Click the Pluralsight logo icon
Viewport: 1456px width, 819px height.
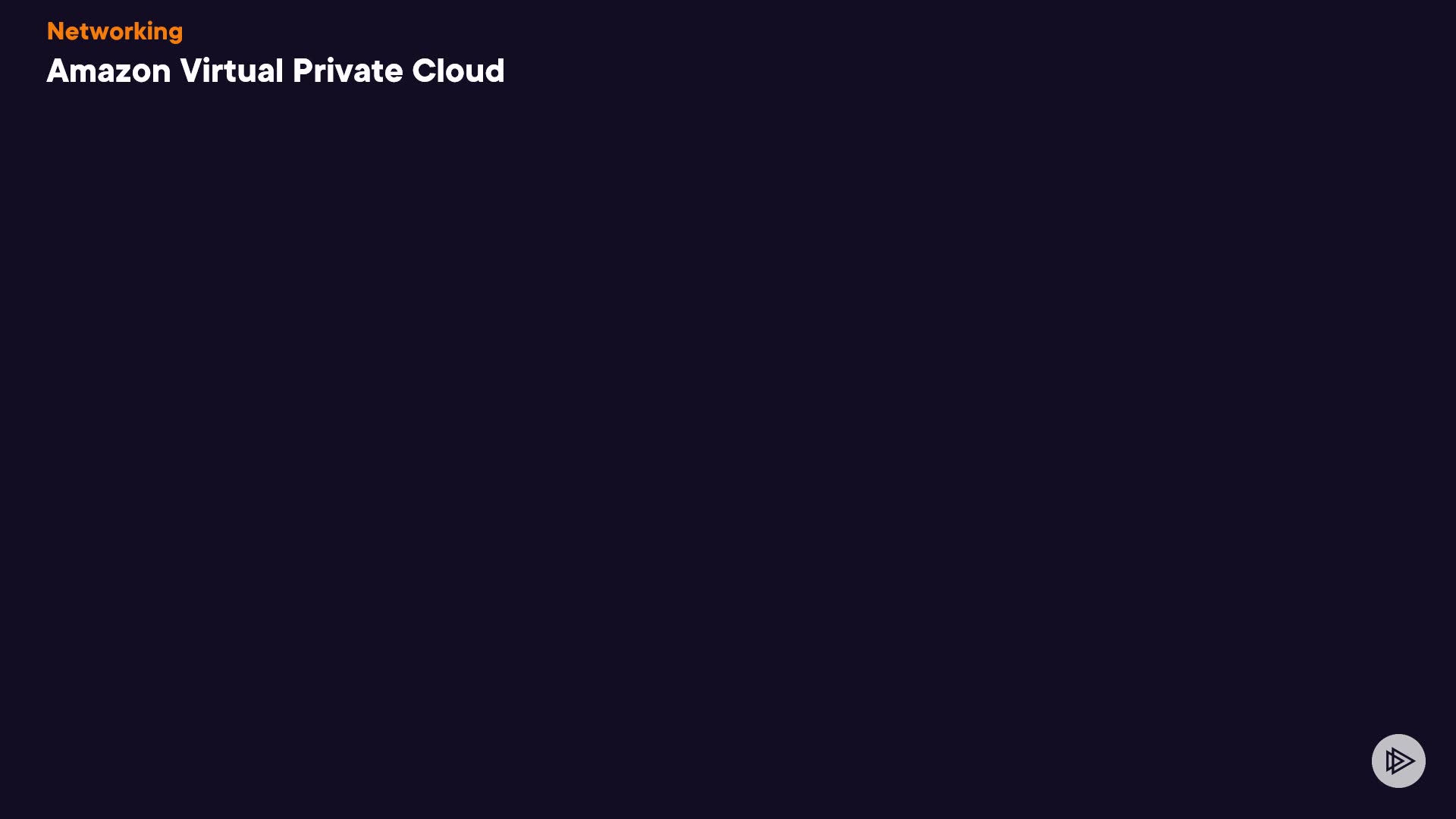pyautogui.click(x=1398, y=761)
